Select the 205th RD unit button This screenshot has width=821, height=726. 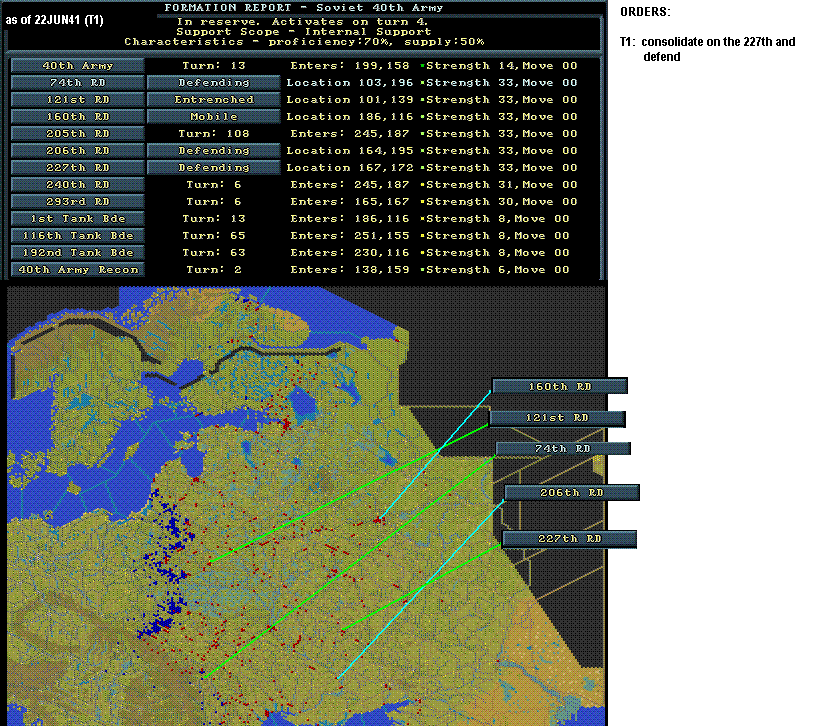(x=77, y=133)
